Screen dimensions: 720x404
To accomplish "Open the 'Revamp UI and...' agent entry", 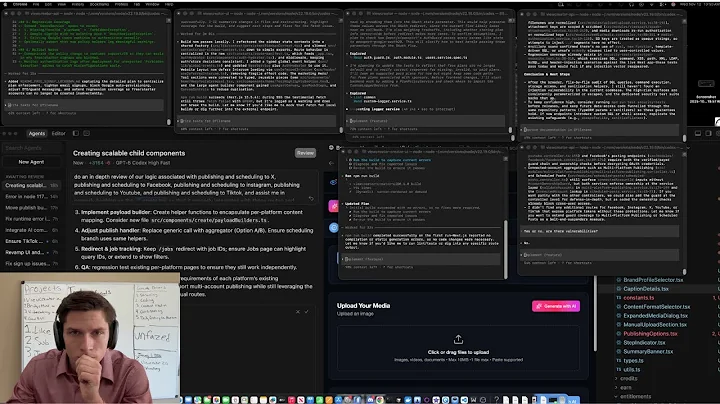I will click(x=31, y=252).
